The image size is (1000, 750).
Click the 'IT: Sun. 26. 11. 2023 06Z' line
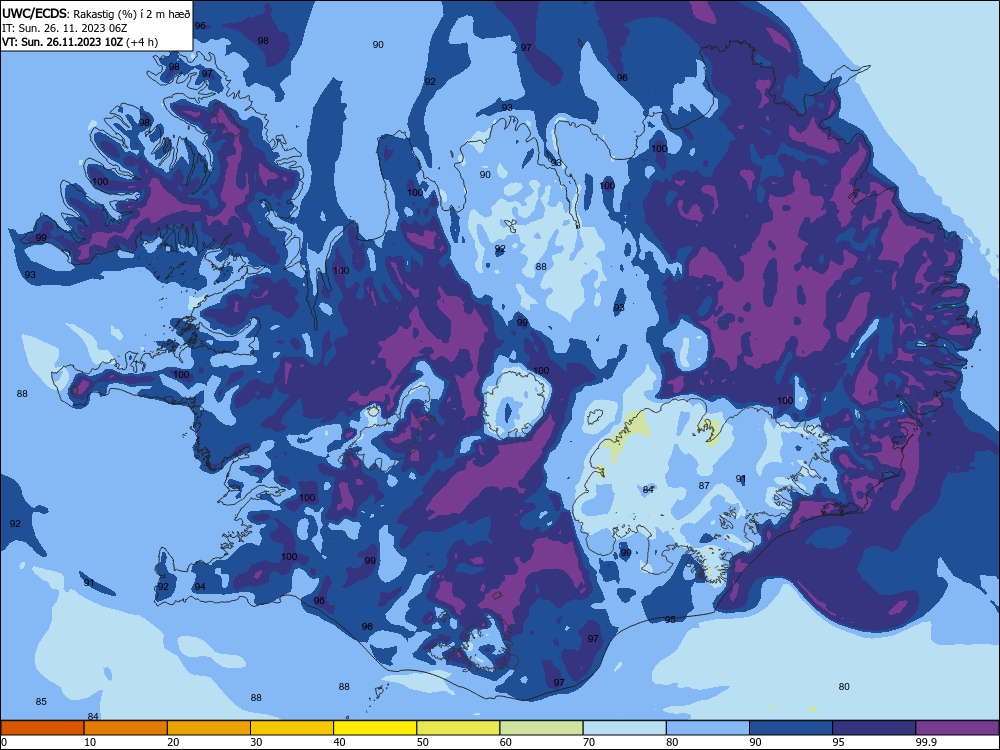[64, 28]
